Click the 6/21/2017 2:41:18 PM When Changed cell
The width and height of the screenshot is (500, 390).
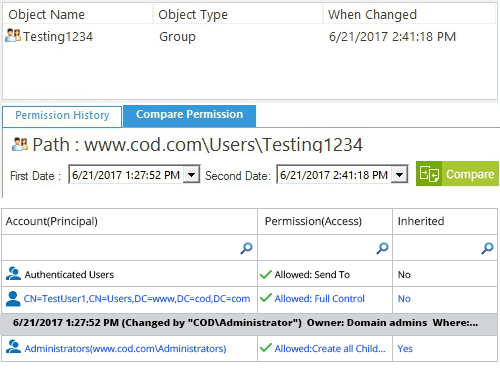pyautogui.click(x=392, y=37)
